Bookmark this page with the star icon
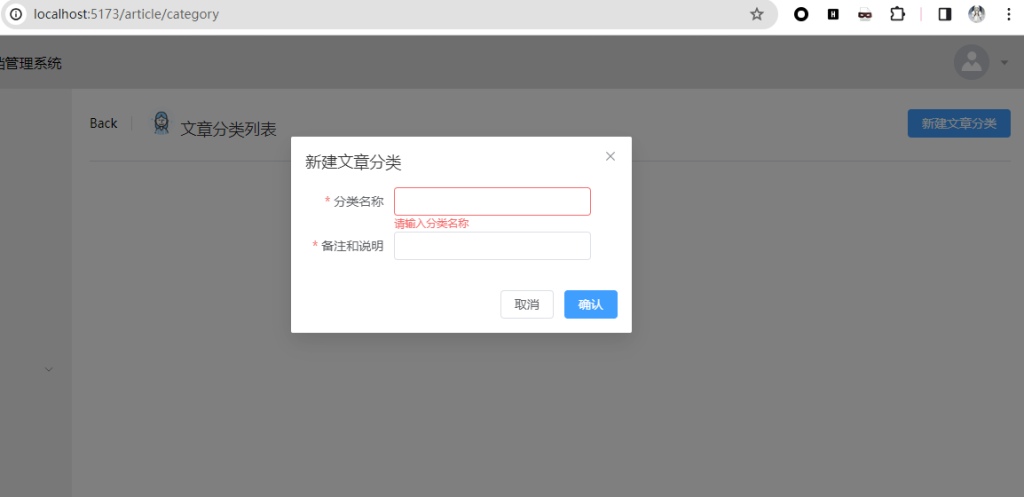The width and height of the screenshot is (1024, 497). pyautogui.click(x=757, y=15)
